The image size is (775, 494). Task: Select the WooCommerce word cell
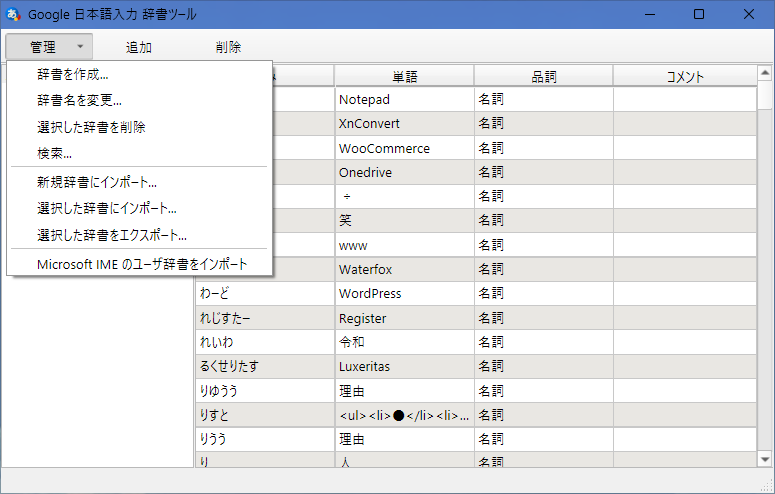404,148
